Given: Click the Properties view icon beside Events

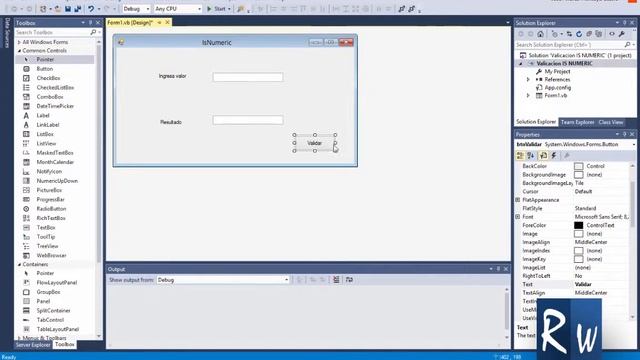Looking at the screenshot, I should click(x=543, y=156).
